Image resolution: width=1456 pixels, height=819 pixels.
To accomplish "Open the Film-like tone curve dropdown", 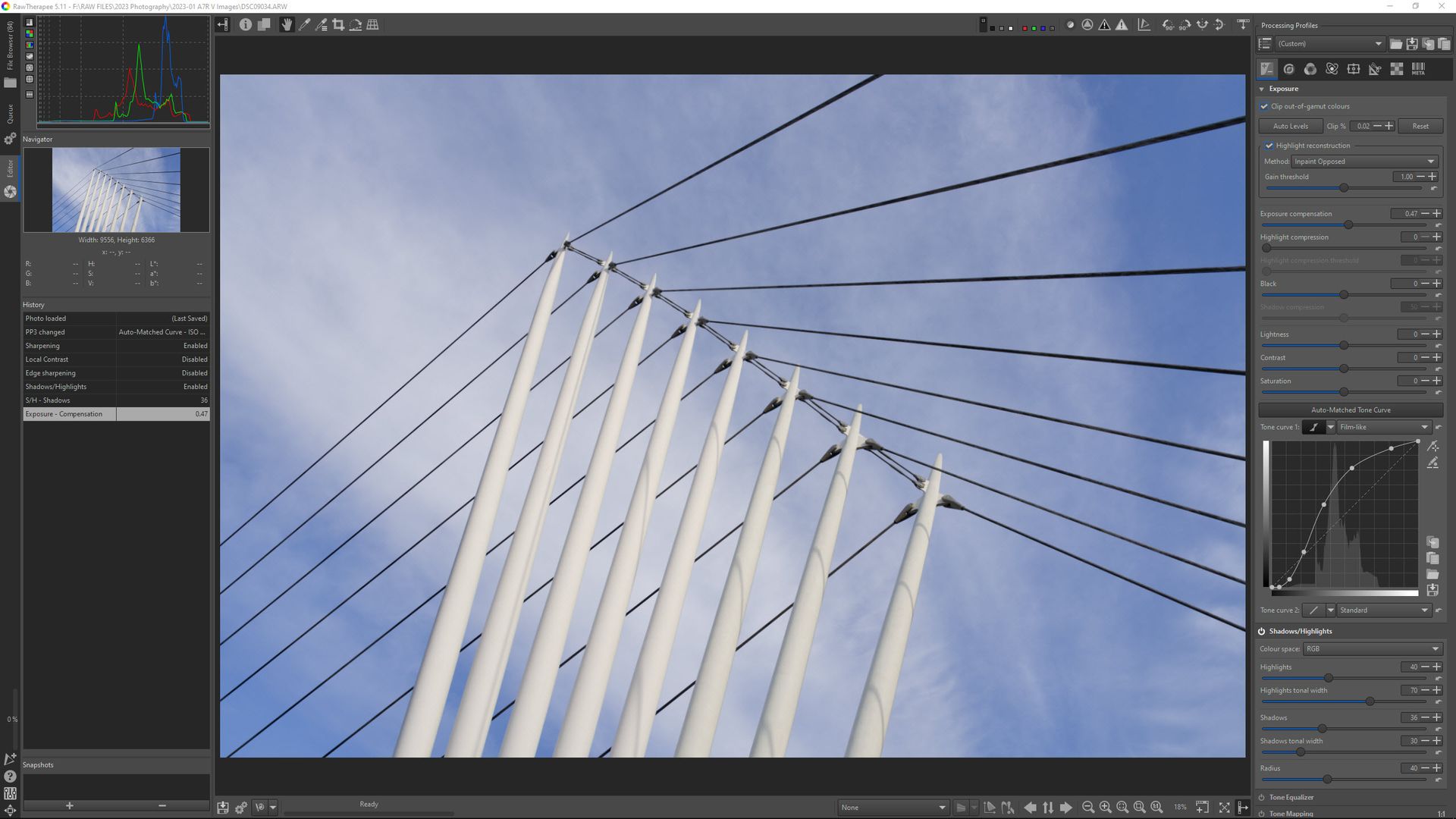I will [1383, 427].
